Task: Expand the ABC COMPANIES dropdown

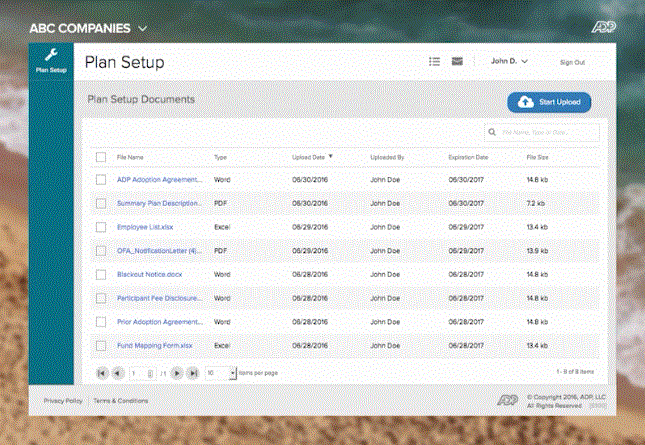Action: pyautogui.click(x=143, y=27)
